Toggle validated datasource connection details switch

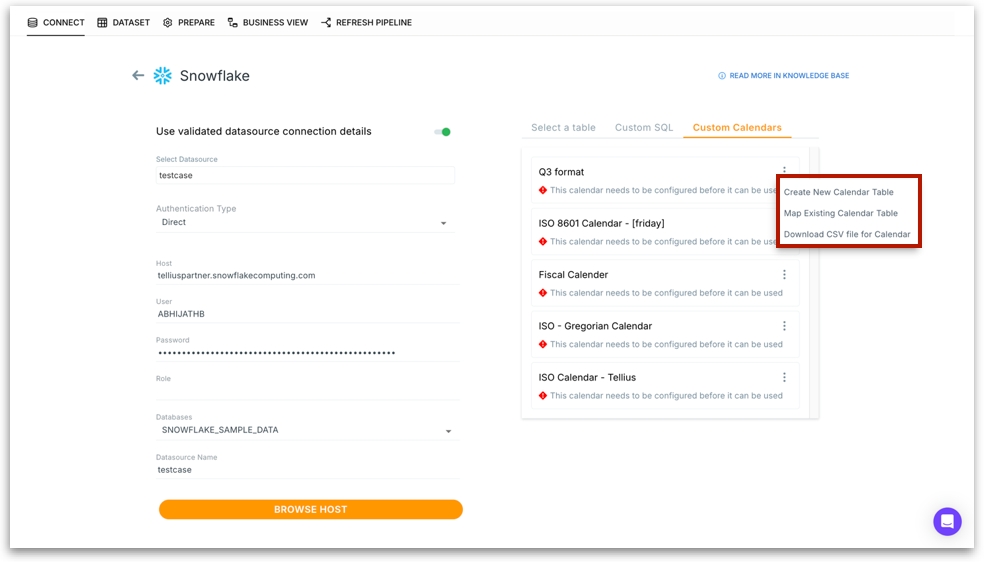442,132
